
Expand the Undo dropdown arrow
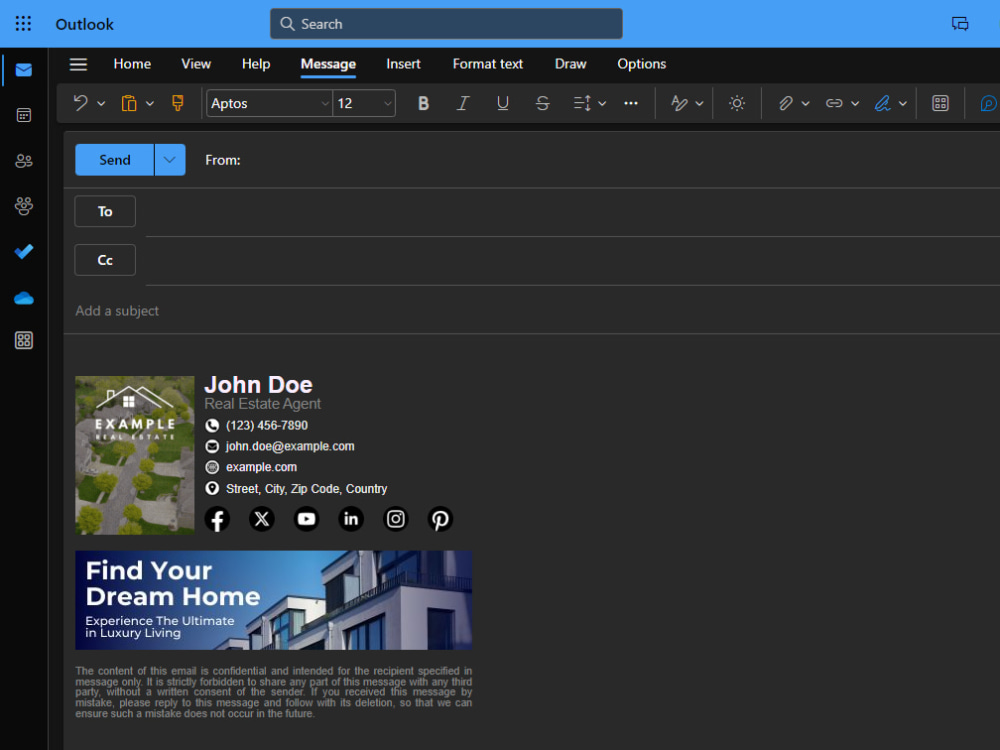coord(101,104)
